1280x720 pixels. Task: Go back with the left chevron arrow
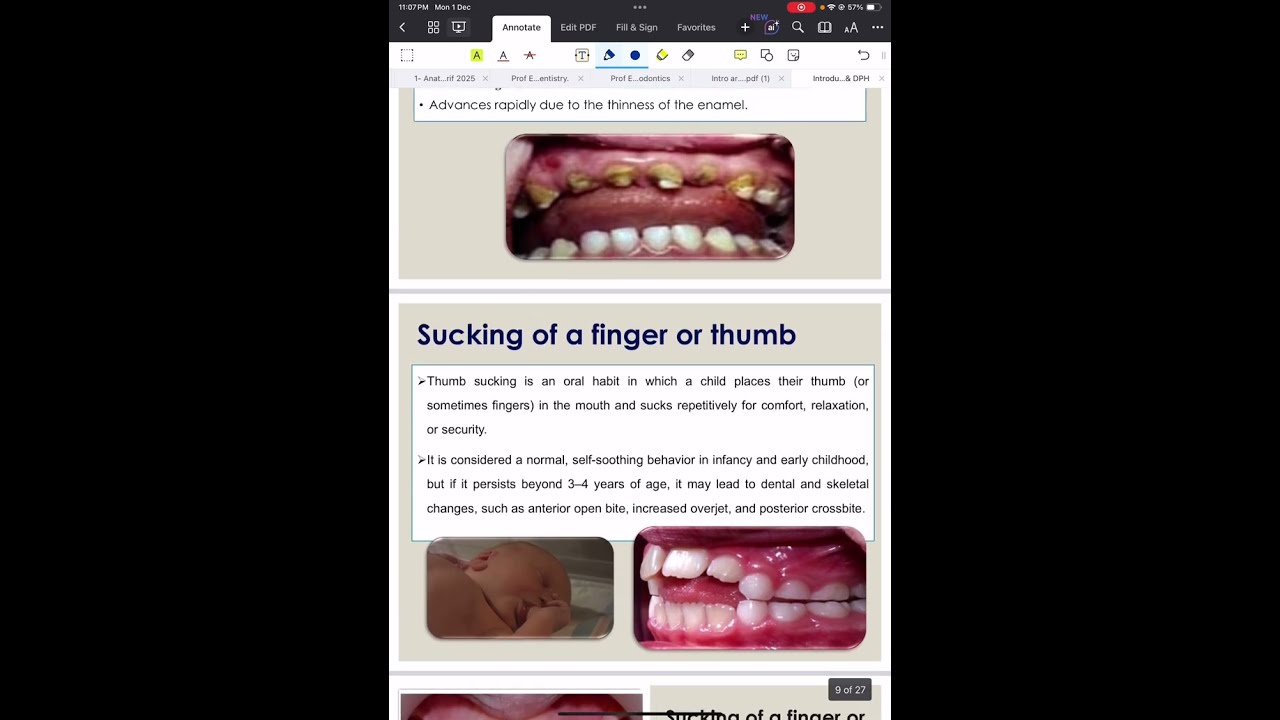402,28
